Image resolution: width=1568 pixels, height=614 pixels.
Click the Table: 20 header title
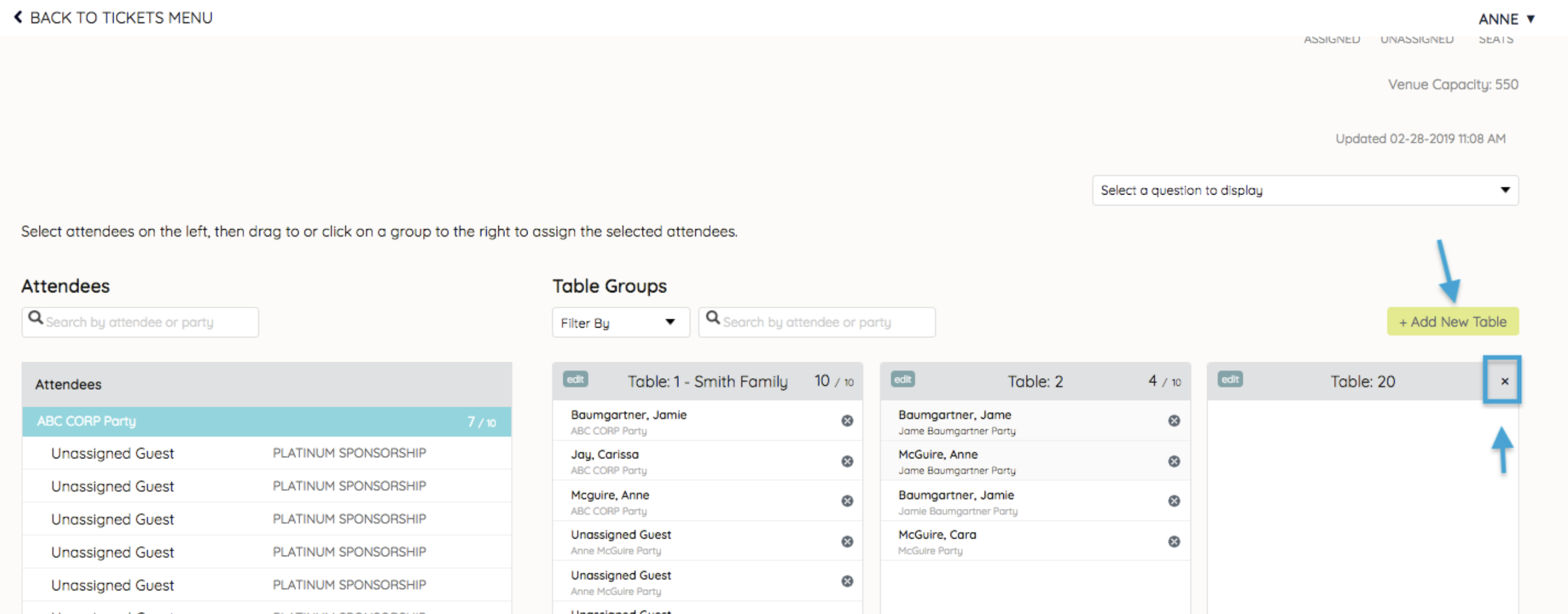1362,381
